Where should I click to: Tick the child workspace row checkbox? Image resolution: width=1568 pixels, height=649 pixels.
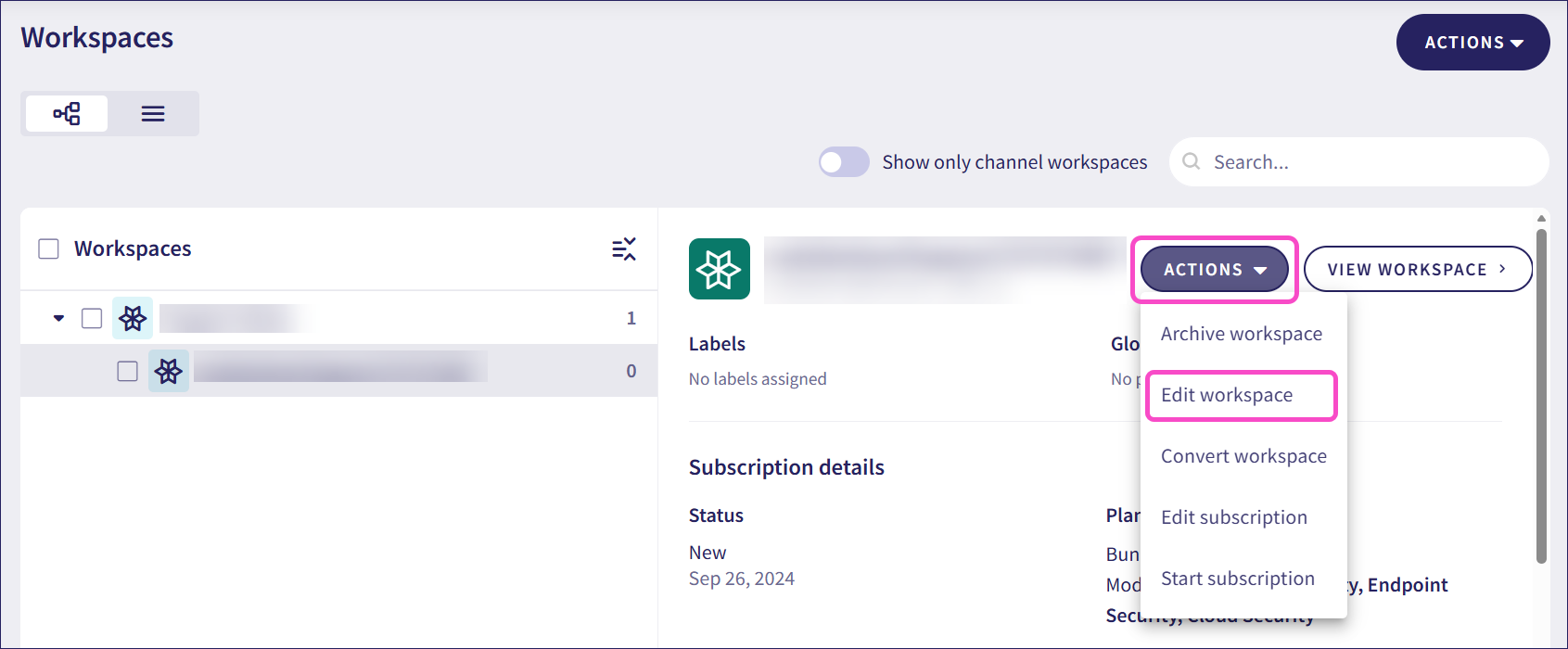pyautogui.click(x=128, y=371)
